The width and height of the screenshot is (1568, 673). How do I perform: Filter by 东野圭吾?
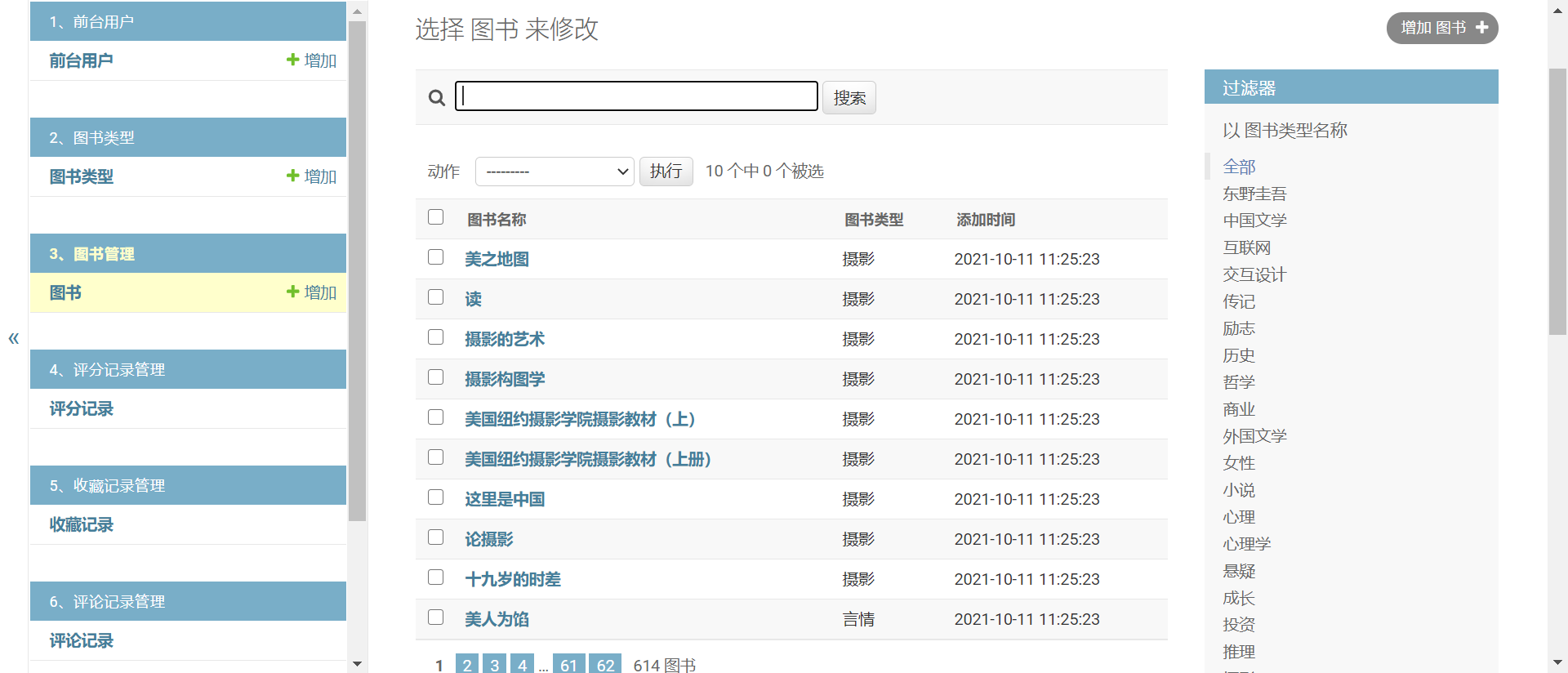(x=1254, y=194)
